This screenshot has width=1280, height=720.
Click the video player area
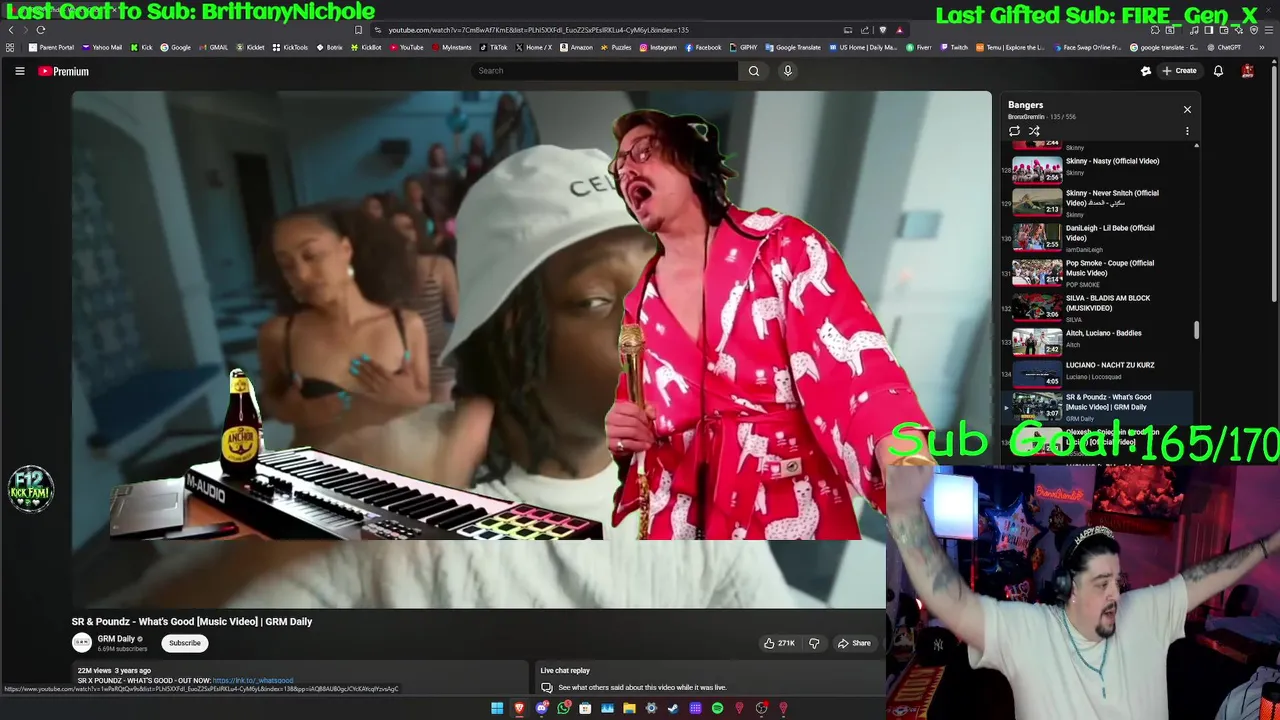pos(531,350)
